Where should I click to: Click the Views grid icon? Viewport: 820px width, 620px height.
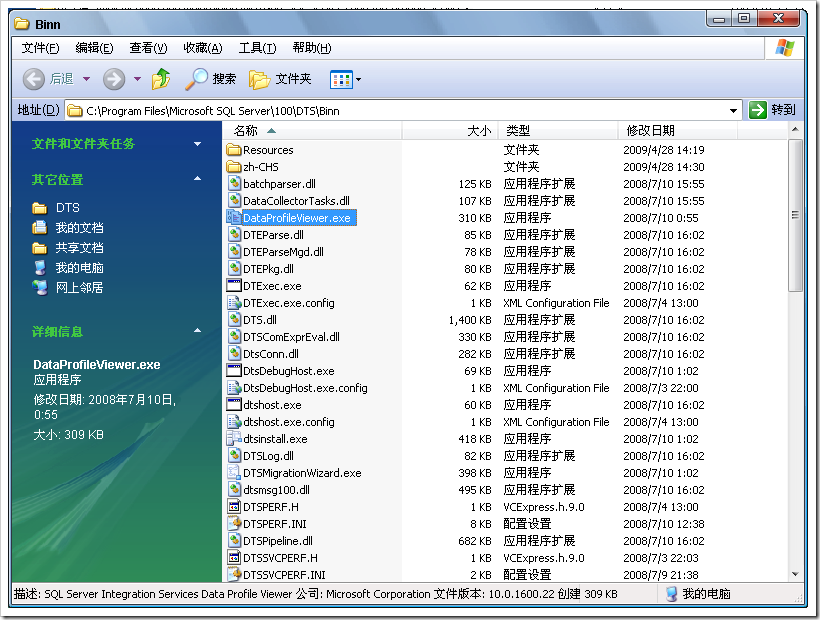(x=341, y=79)
